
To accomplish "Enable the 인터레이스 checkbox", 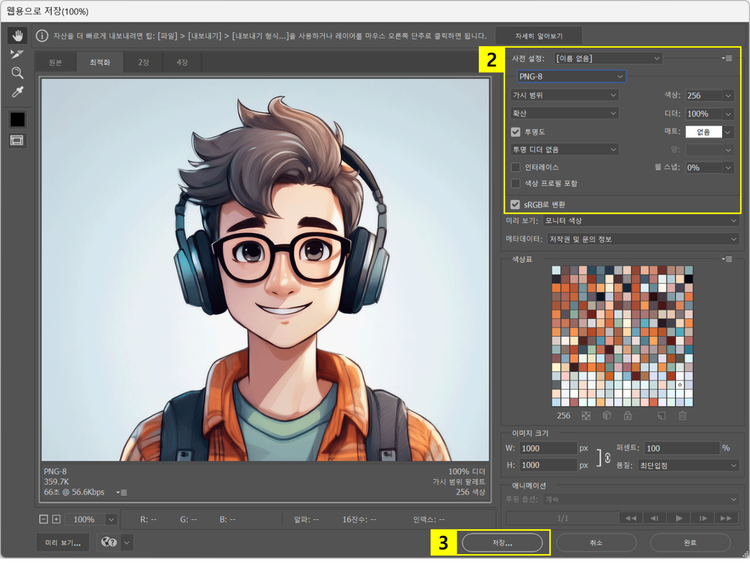I will (x=516, y=167).
